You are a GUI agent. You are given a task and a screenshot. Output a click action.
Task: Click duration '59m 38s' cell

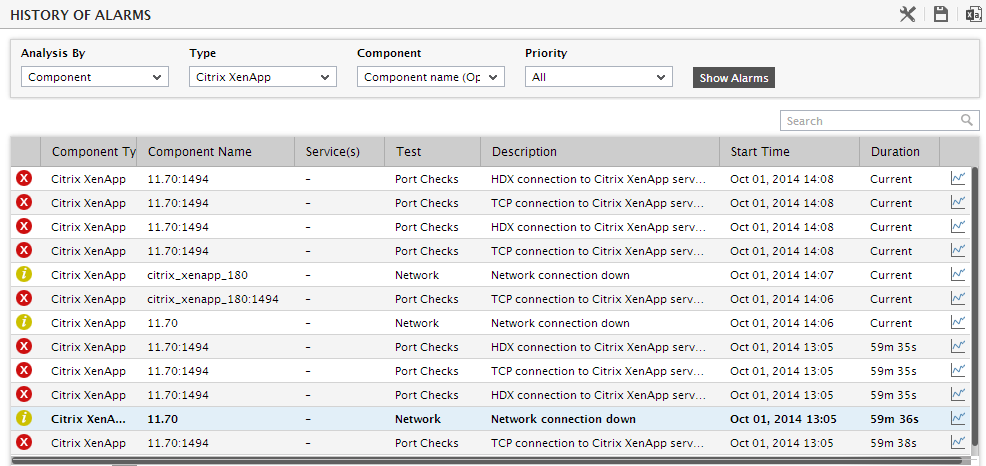pyautogui.click(x=894, y=443)
